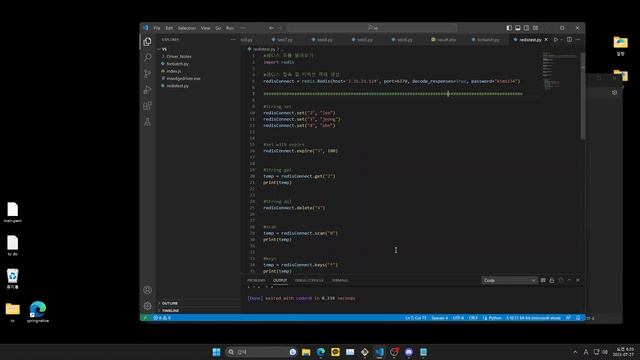The width and height of the screenshot is (640, 360).
Task: Click the Windows taskbar search box
Action: (x=261, y=352)
